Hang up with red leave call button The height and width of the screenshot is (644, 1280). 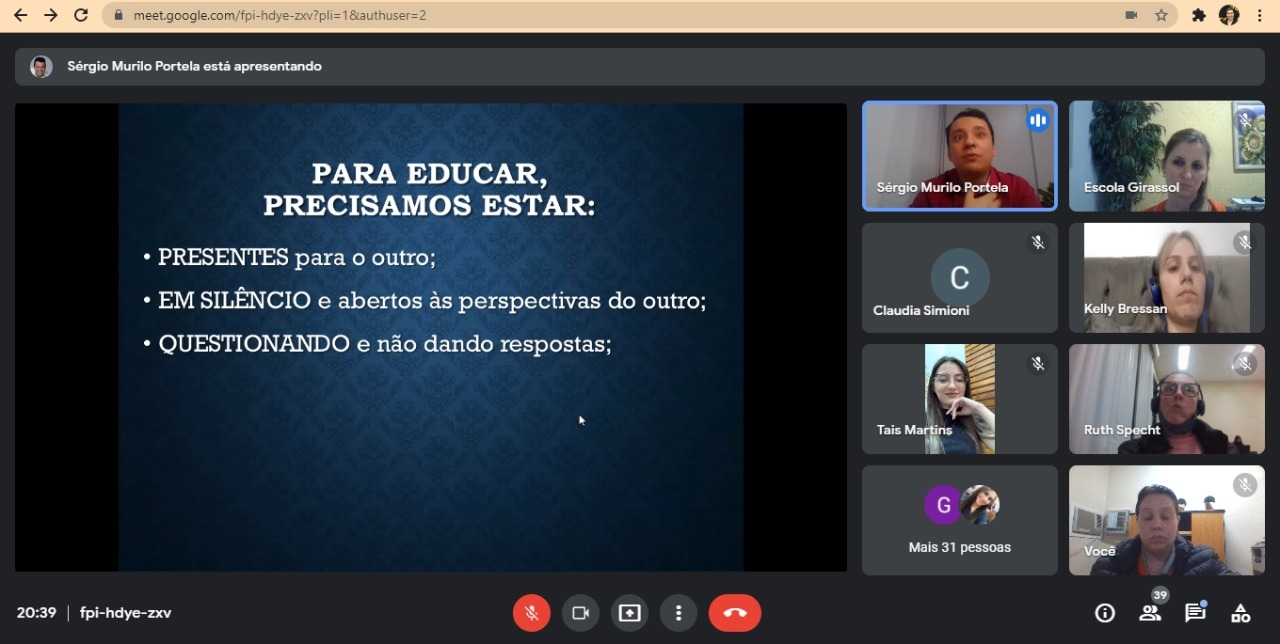(735, 613)
